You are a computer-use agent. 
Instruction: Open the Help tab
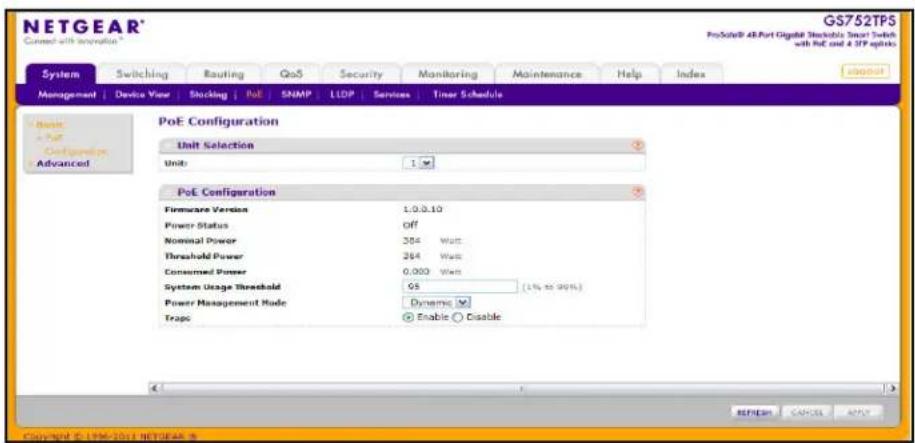[629, 75]
